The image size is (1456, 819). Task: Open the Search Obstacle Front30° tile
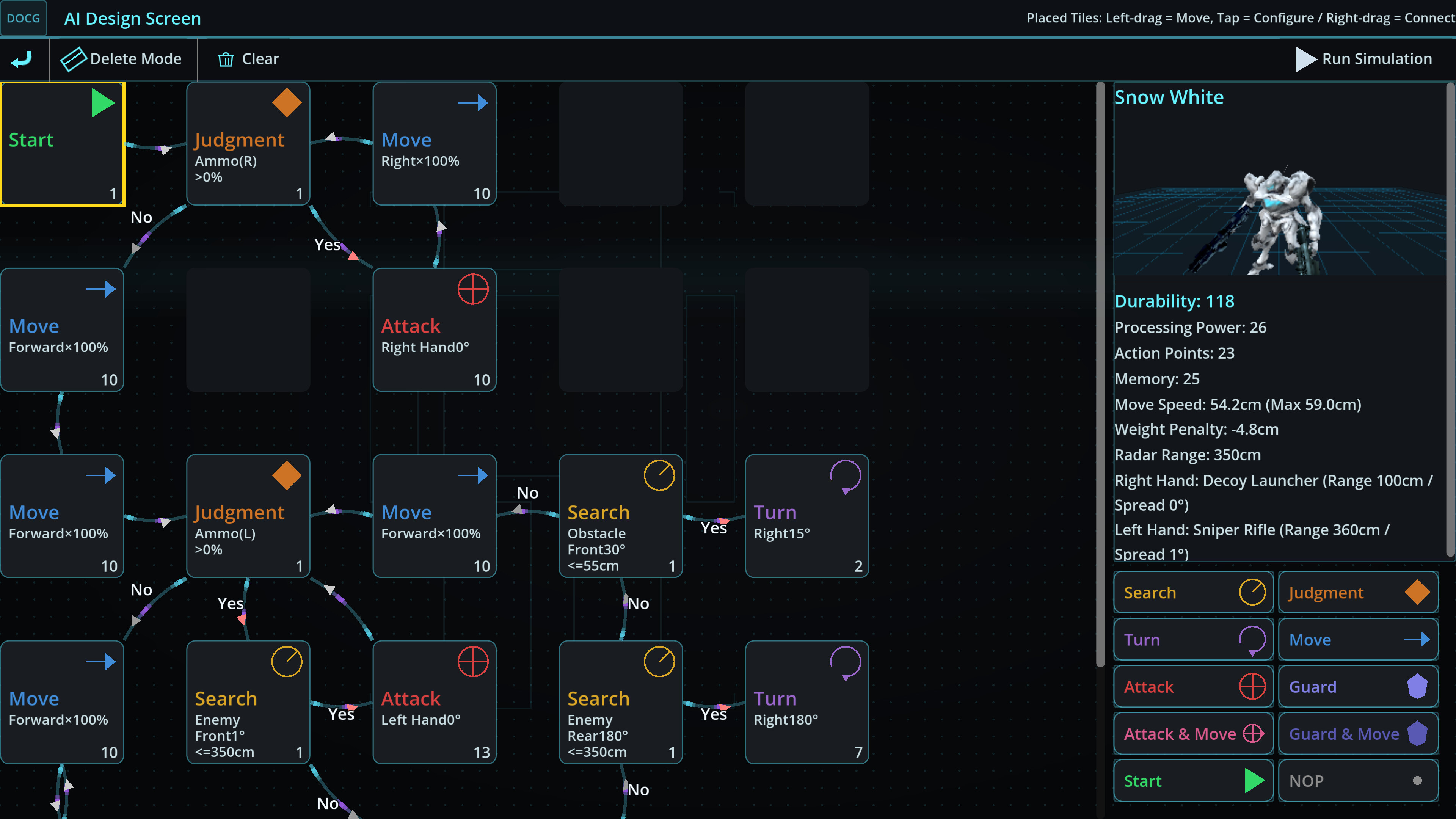(621, 516)
